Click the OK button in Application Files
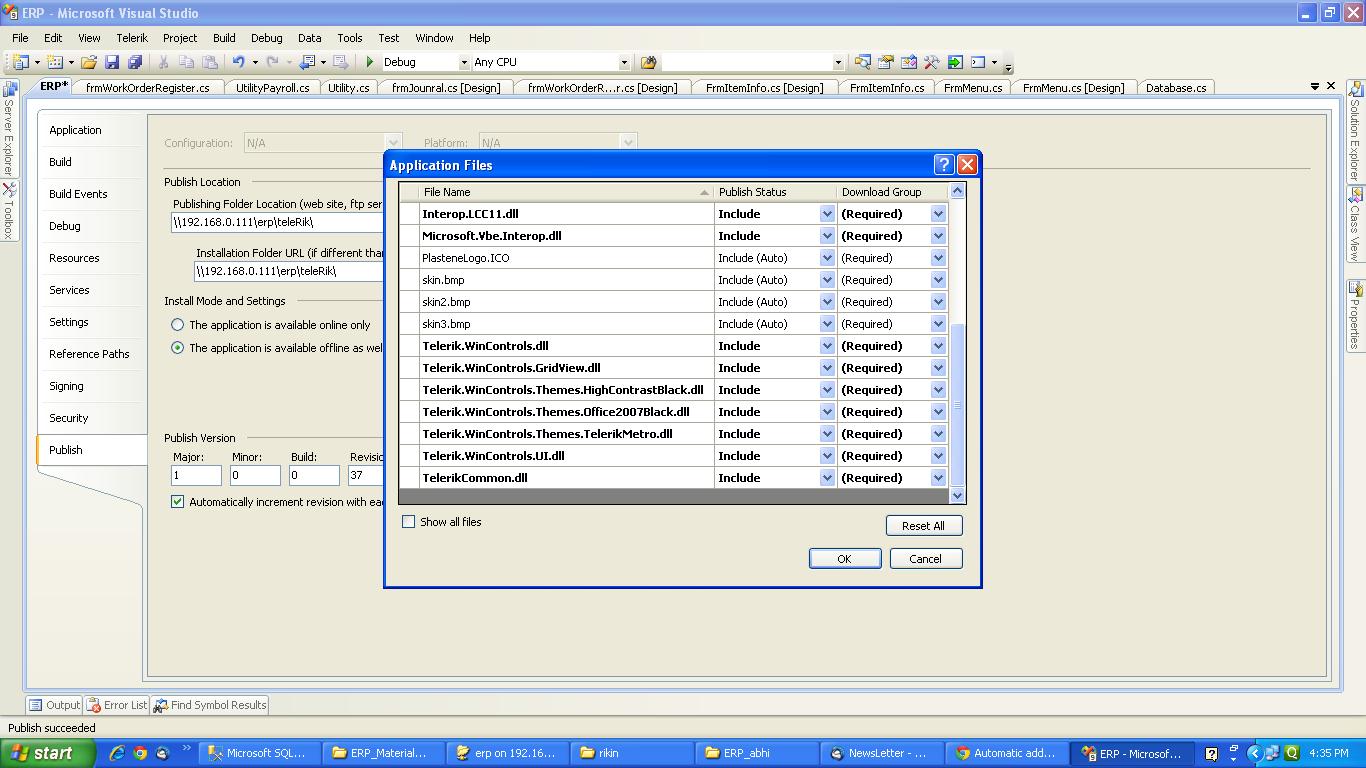This screenshot has height=768, width=1366. [x=845, y=559]
